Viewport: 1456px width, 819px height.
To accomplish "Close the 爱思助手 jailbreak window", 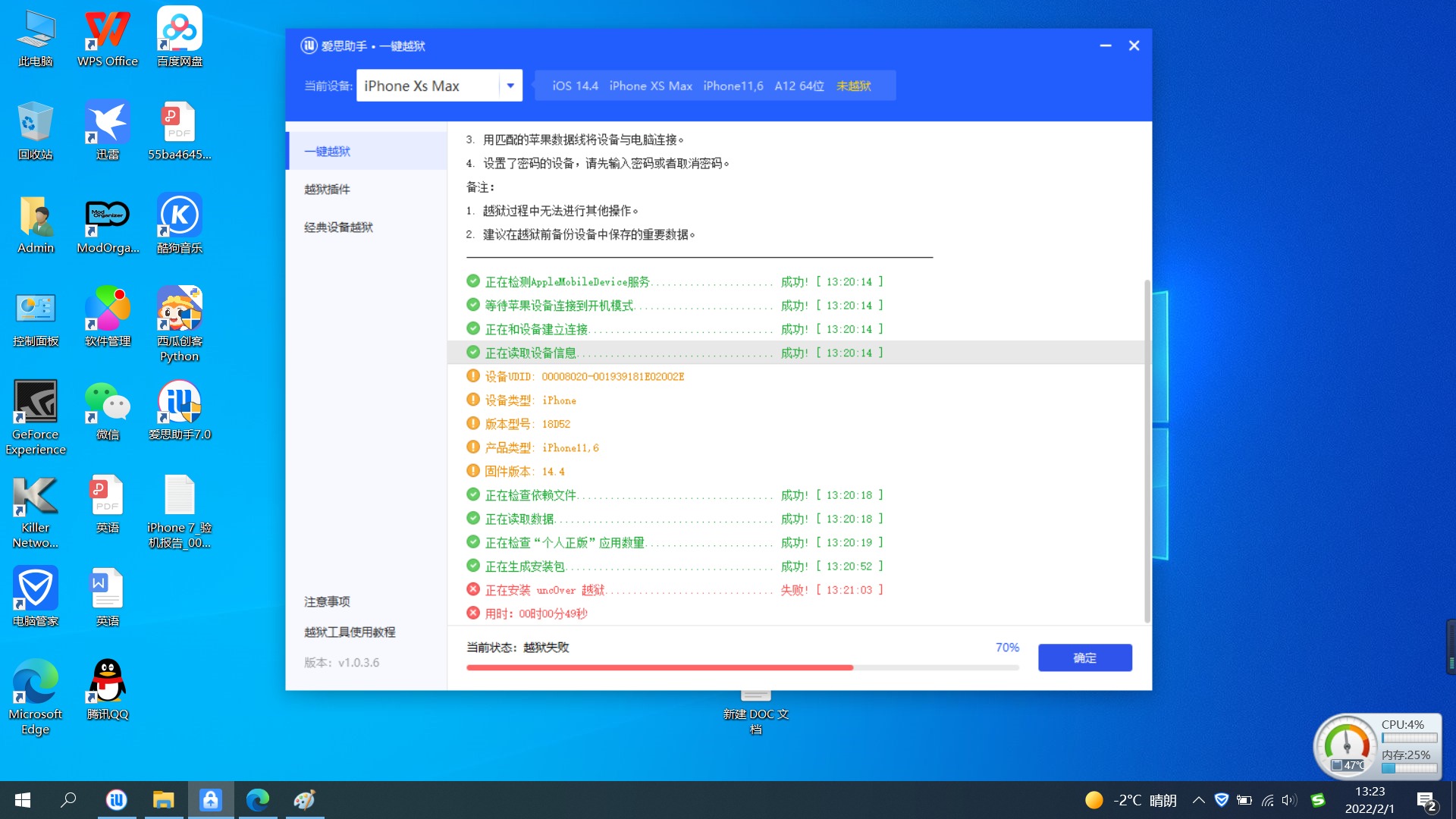I will click(x=1134, y=45).
